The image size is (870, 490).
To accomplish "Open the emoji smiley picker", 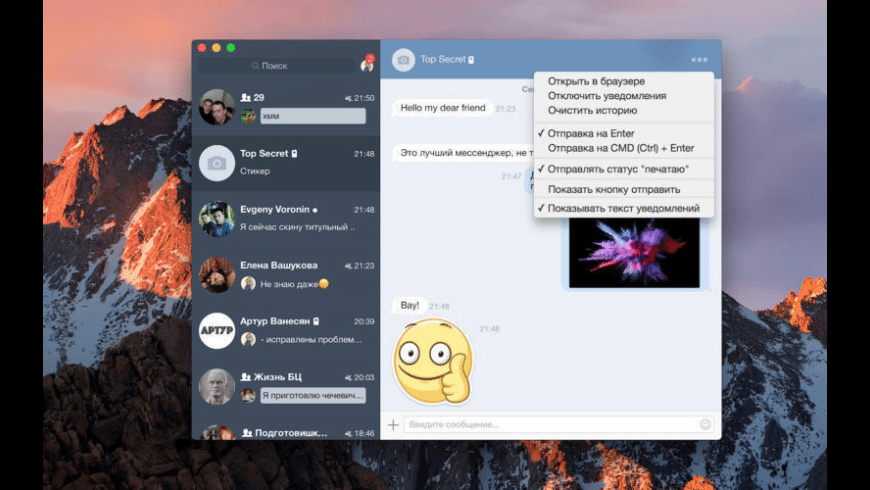I will pyautogui.click(x=705, y=425).
